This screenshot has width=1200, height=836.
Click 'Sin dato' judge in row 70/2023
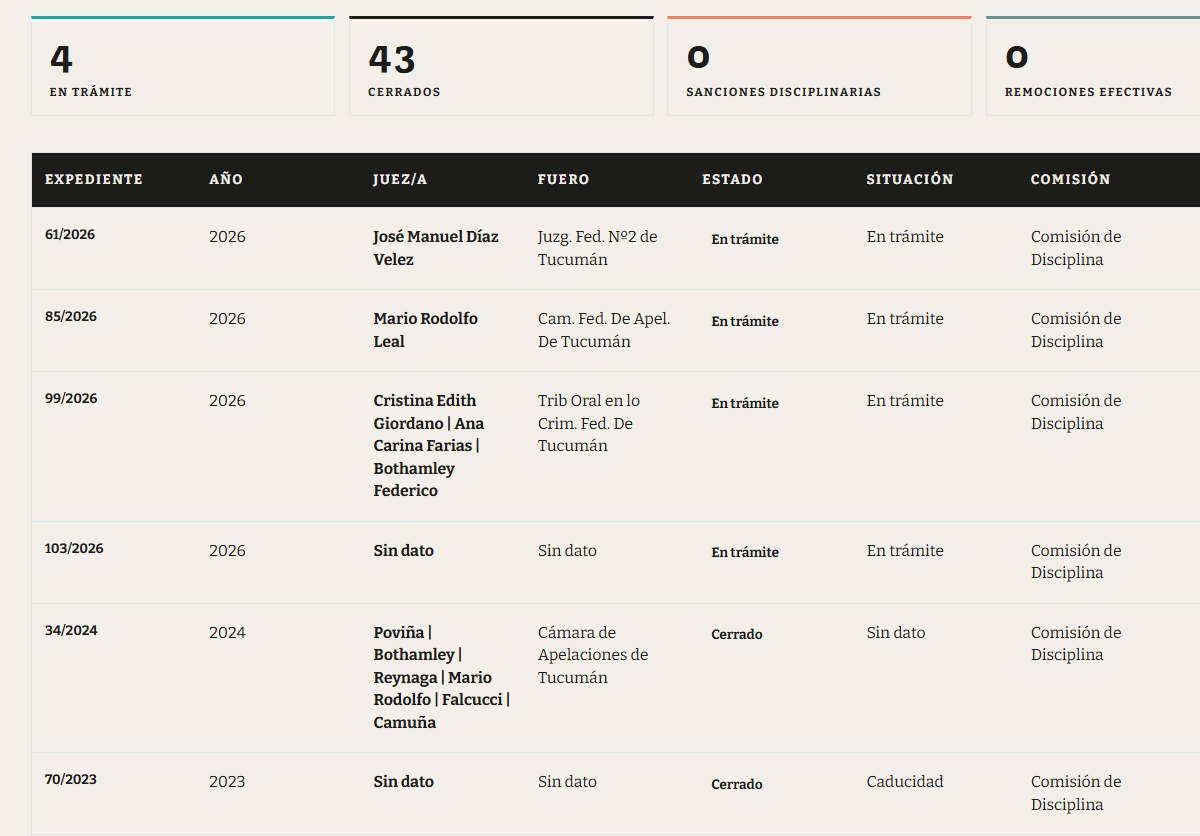[x=404, y=782]
